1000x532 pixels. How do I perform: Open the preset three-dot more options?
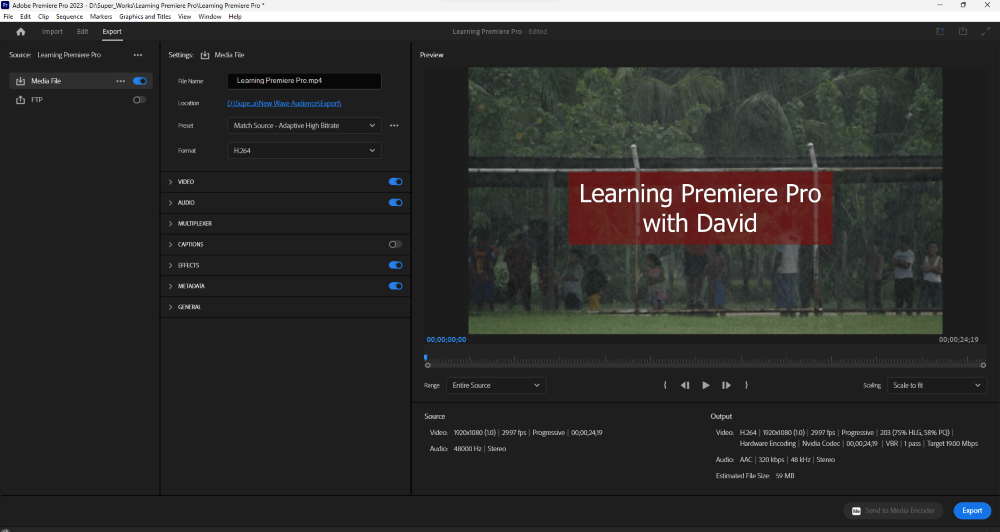[394, 126]
